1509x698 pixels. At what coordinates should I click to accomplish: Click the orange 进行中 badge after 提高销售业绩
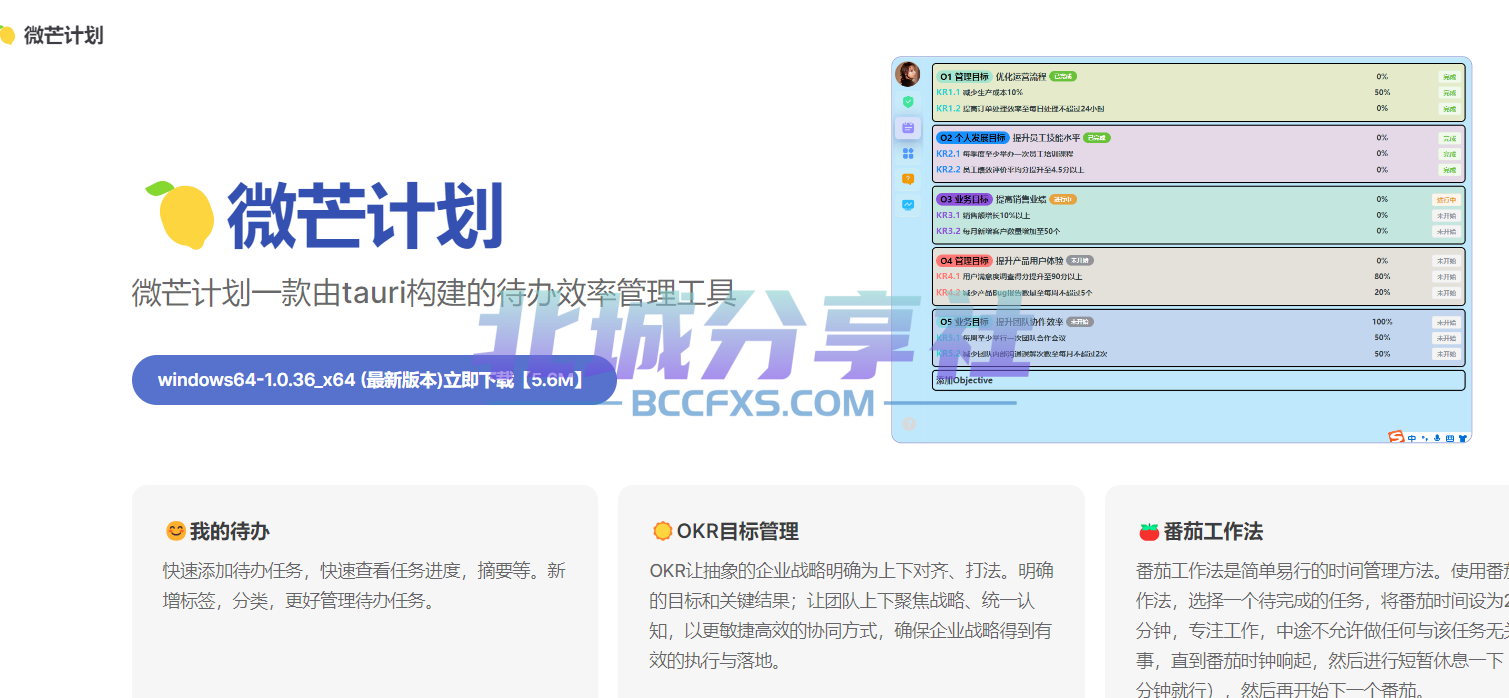pos(1063,199)
